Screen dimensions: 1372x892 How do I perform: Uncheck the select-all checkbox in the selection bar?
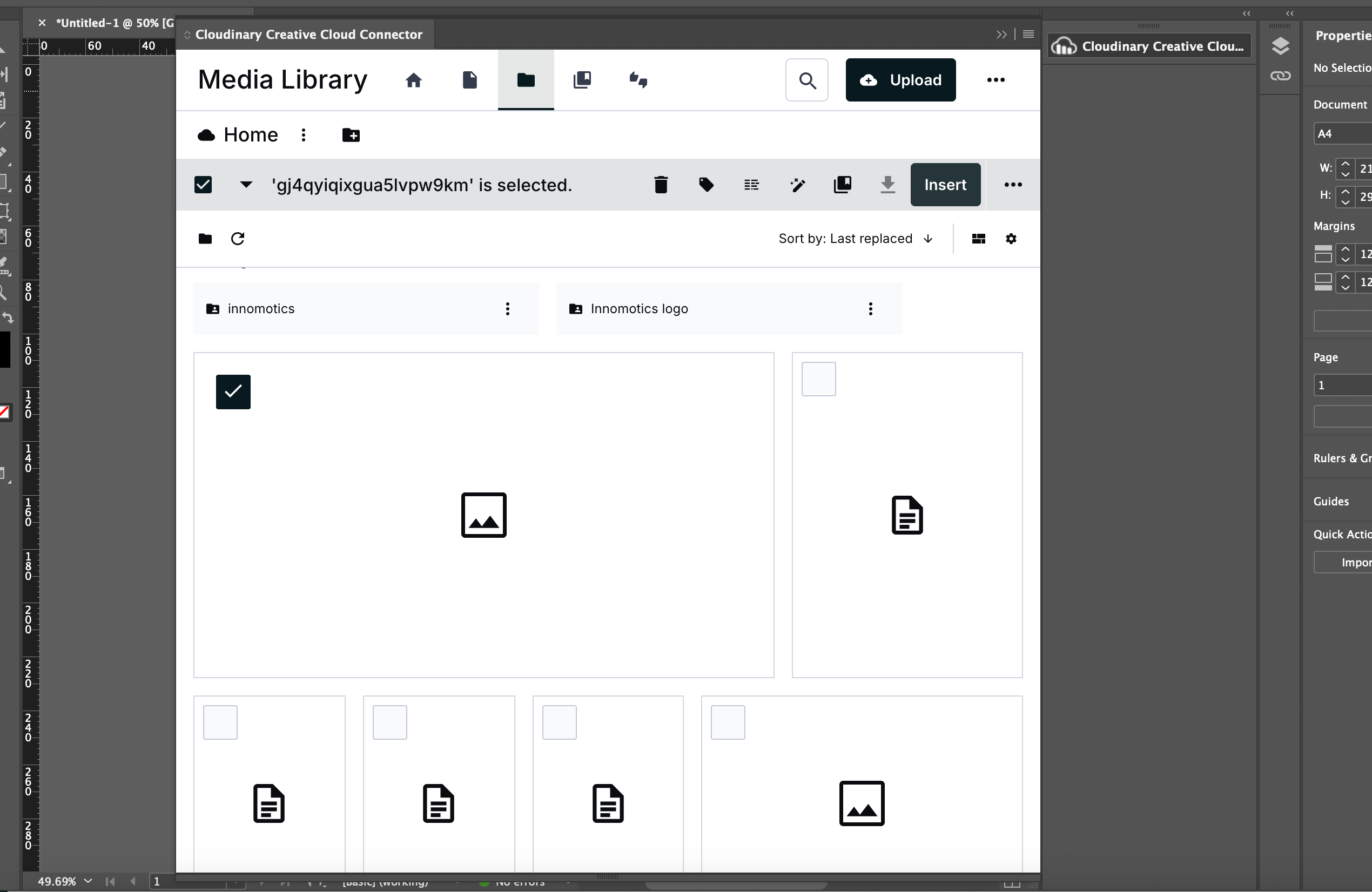click(x=203, y=185)
